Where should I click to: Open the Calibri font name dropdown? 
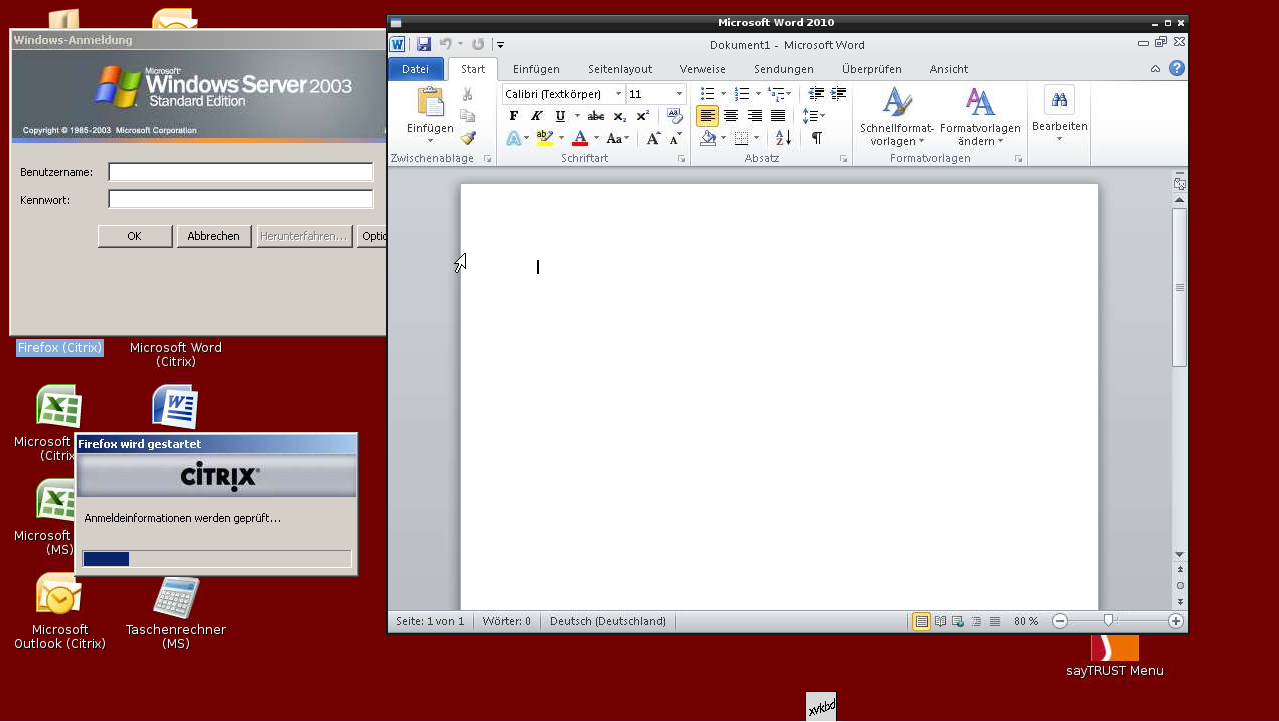[x=618, y=94]
